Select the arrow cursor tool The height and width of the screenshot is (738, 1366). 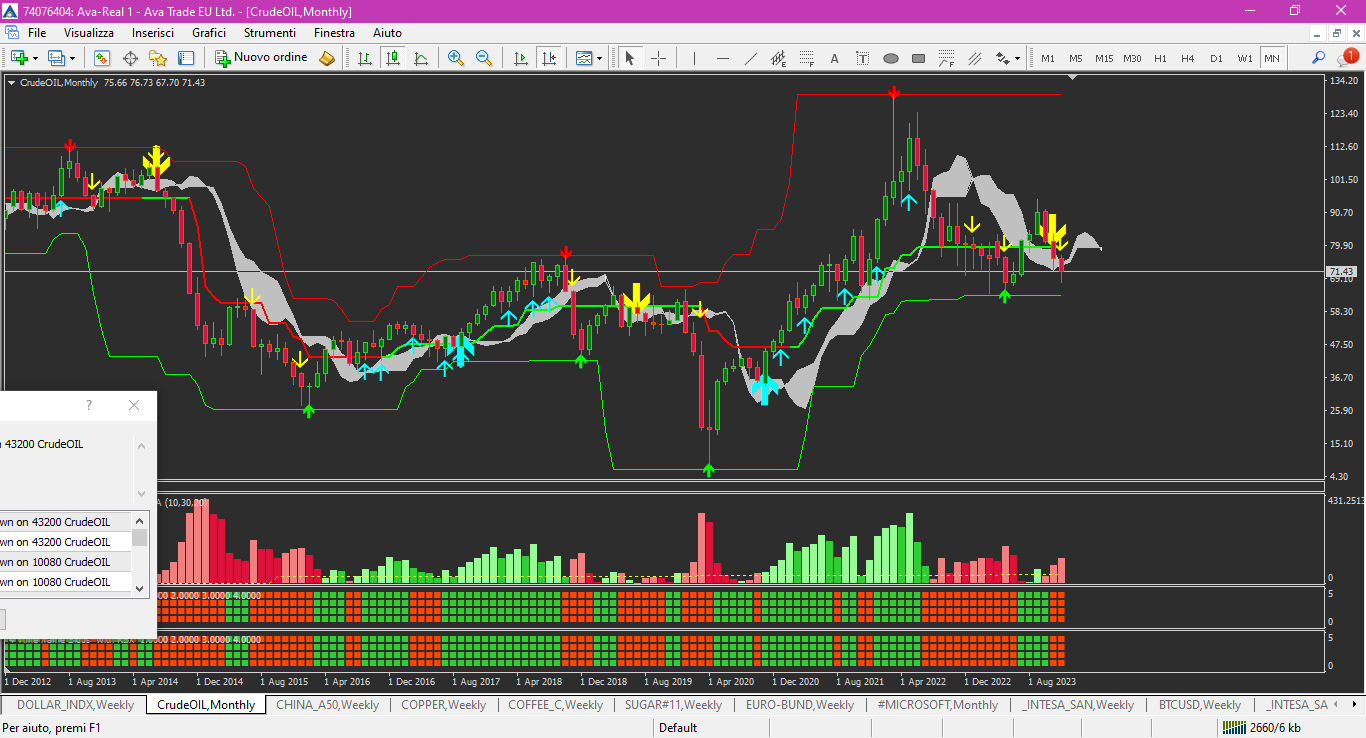(x=630, y=58)
